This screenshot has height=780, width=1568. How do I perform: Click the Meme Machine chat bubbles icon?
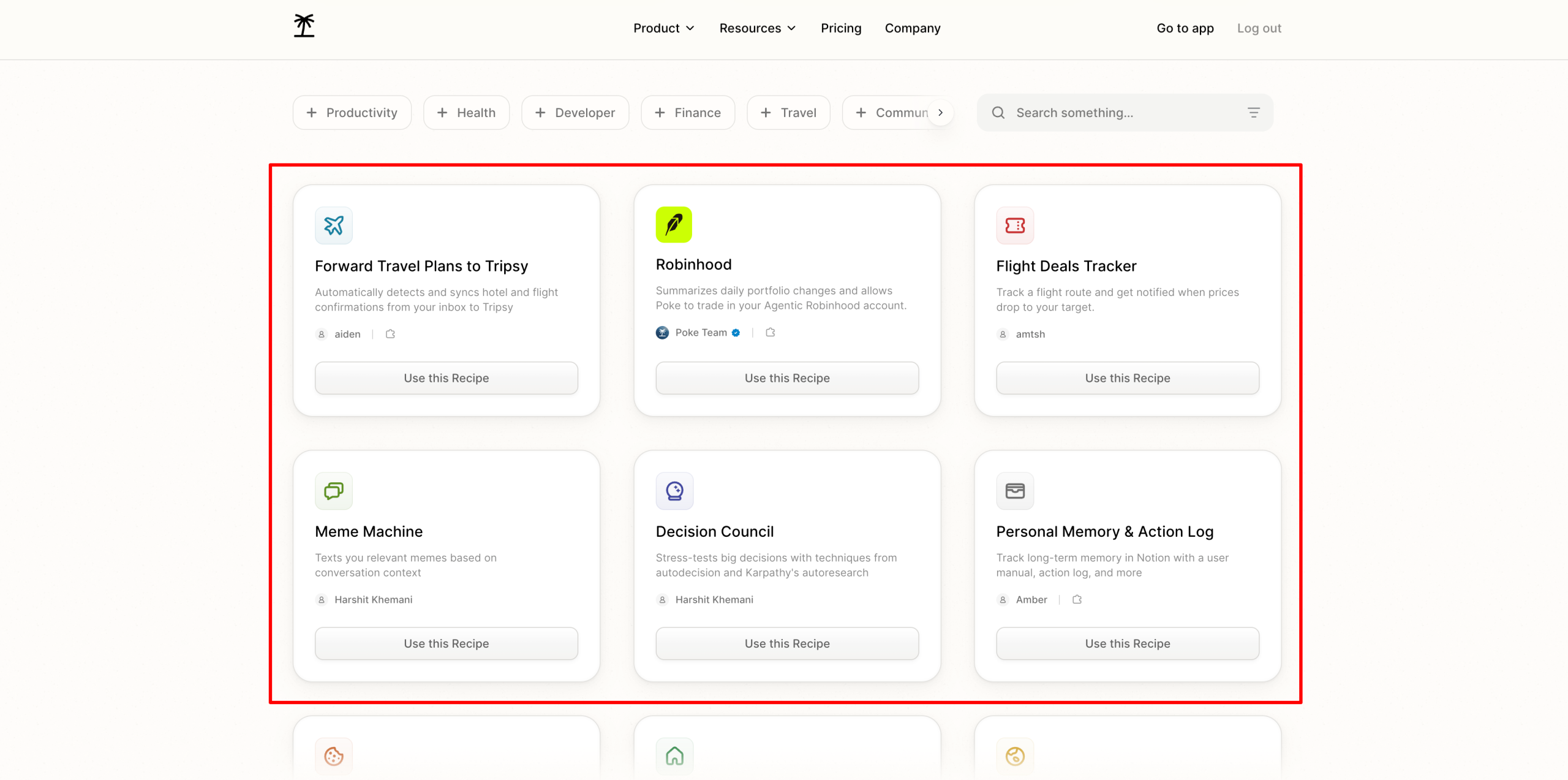(x=334, y=491)
